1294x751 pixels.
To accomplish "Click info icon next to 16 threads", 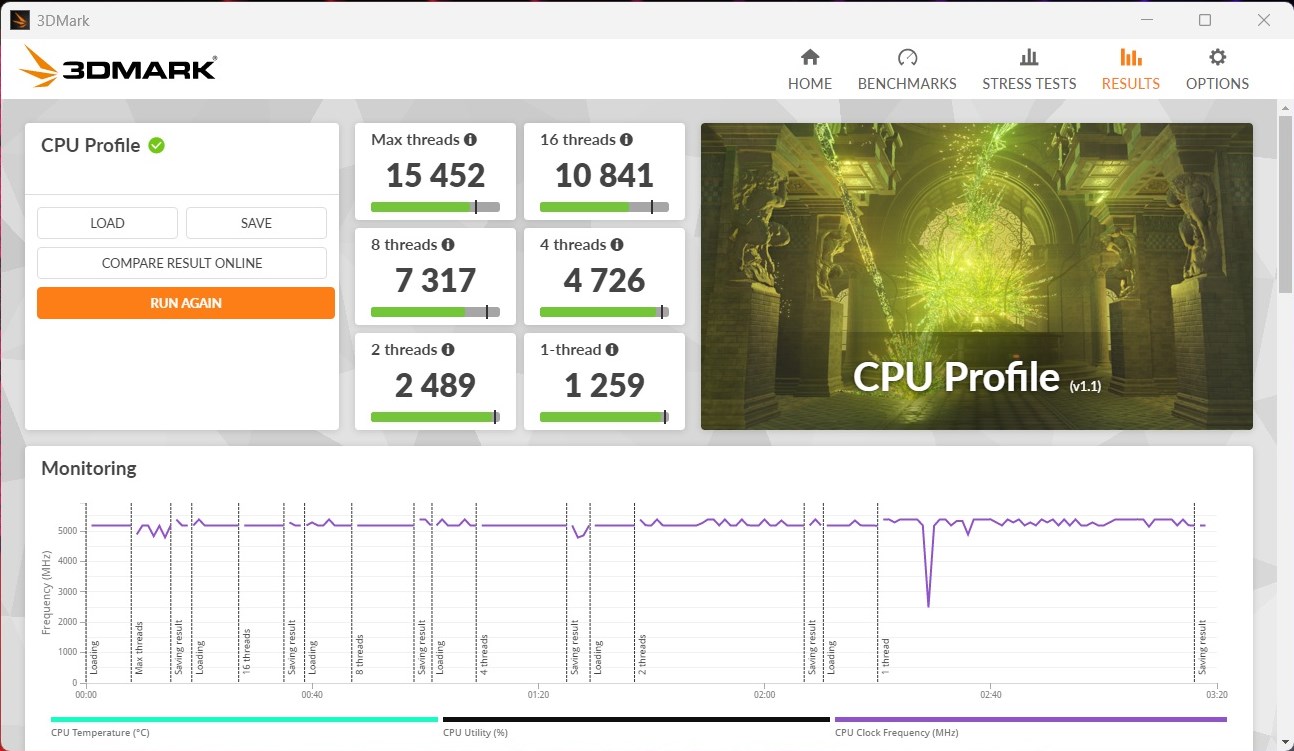I will tap(626, 140).
